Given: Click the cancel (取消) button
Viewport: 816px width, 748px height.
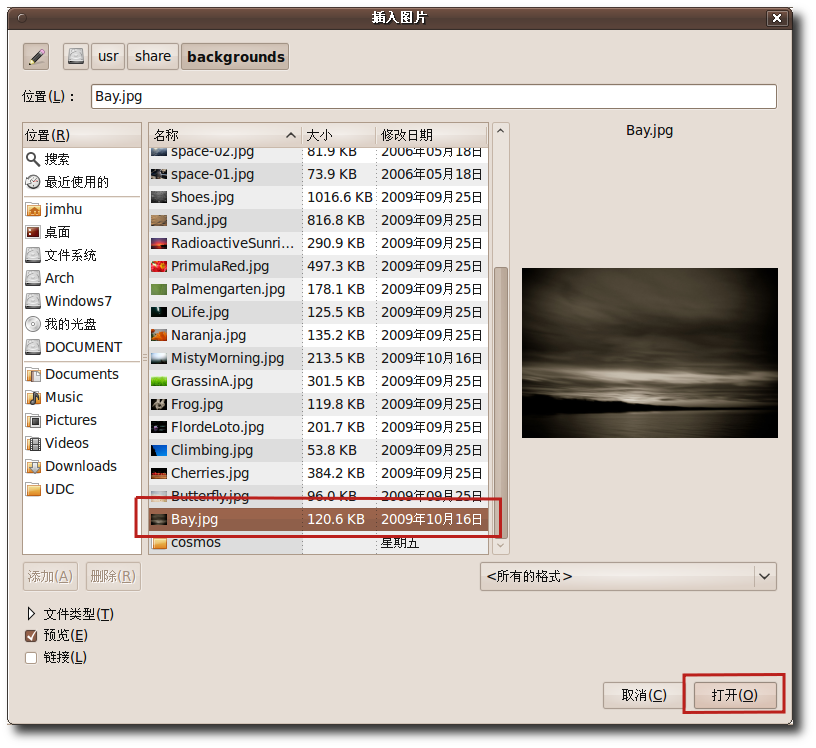Looking at the screenshot, I should click(644, 695).
